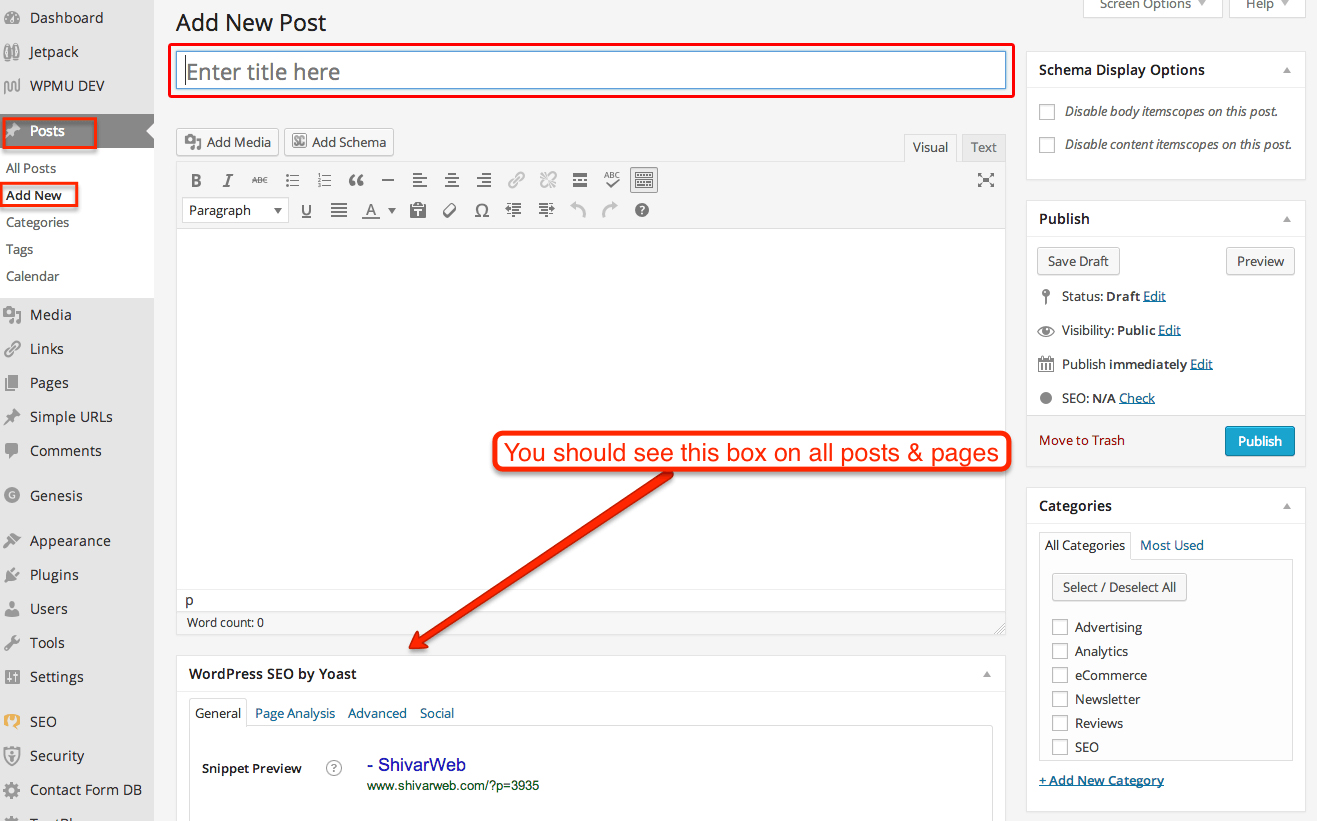Run the ABC spellcheck tool

[x=612, y=180]
